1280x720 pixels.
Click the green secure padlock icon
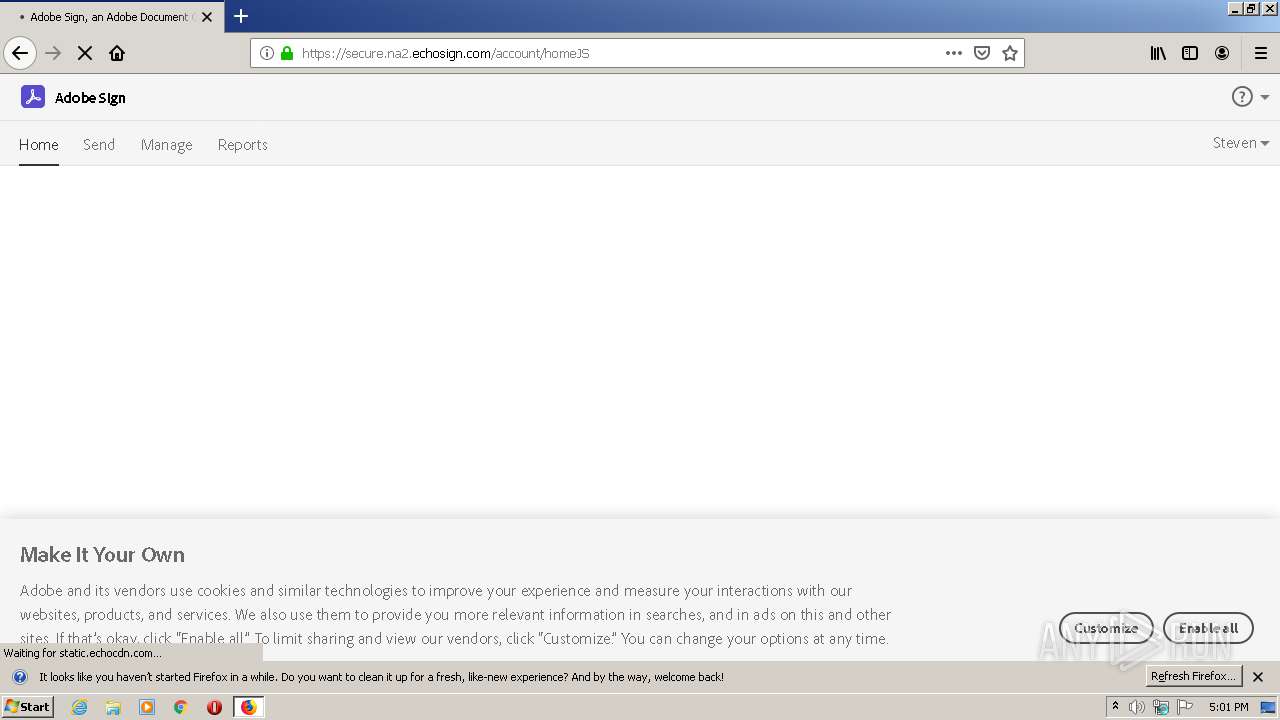[287, 53]
